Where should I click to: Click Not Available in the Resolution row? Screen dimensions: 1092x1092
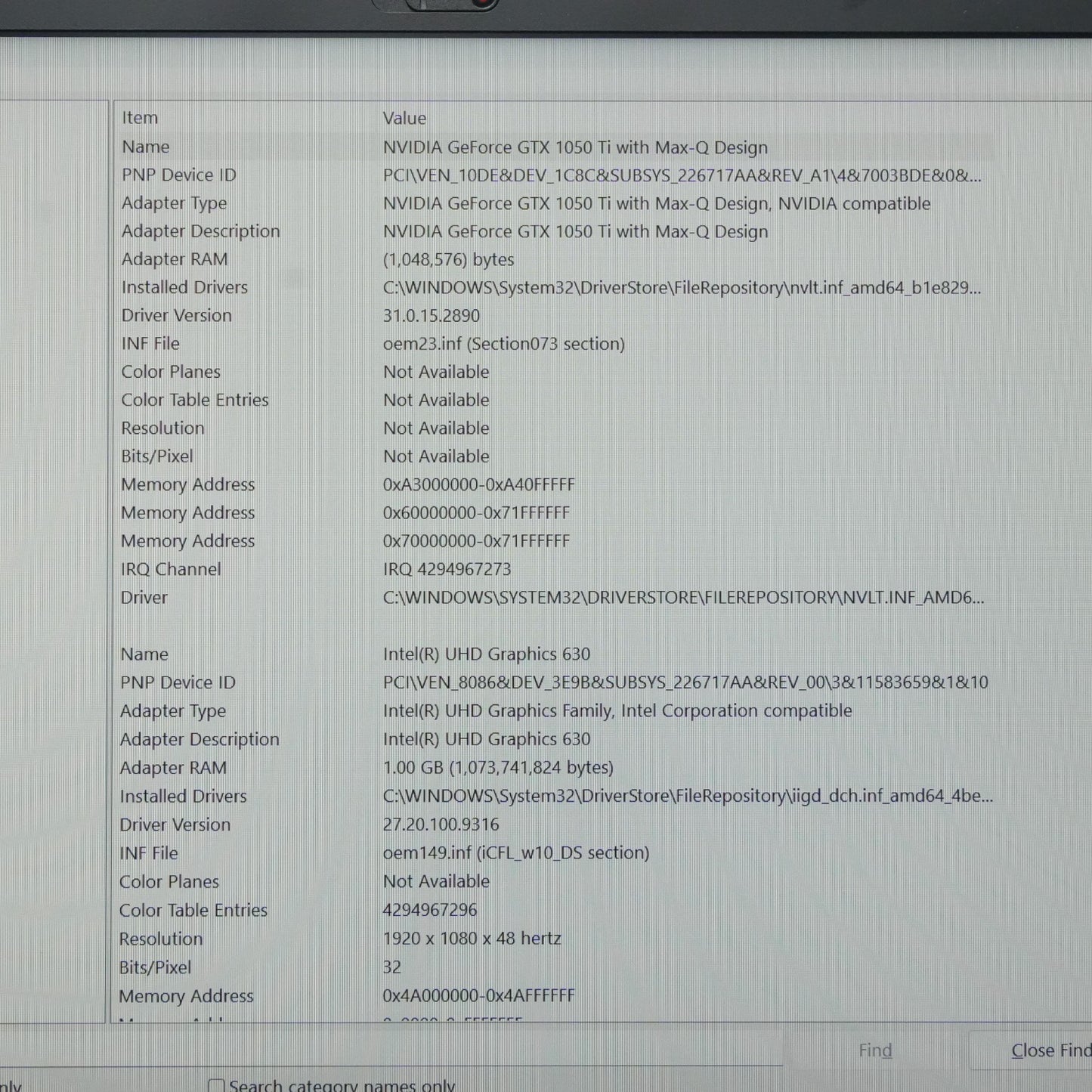[436, 428]
